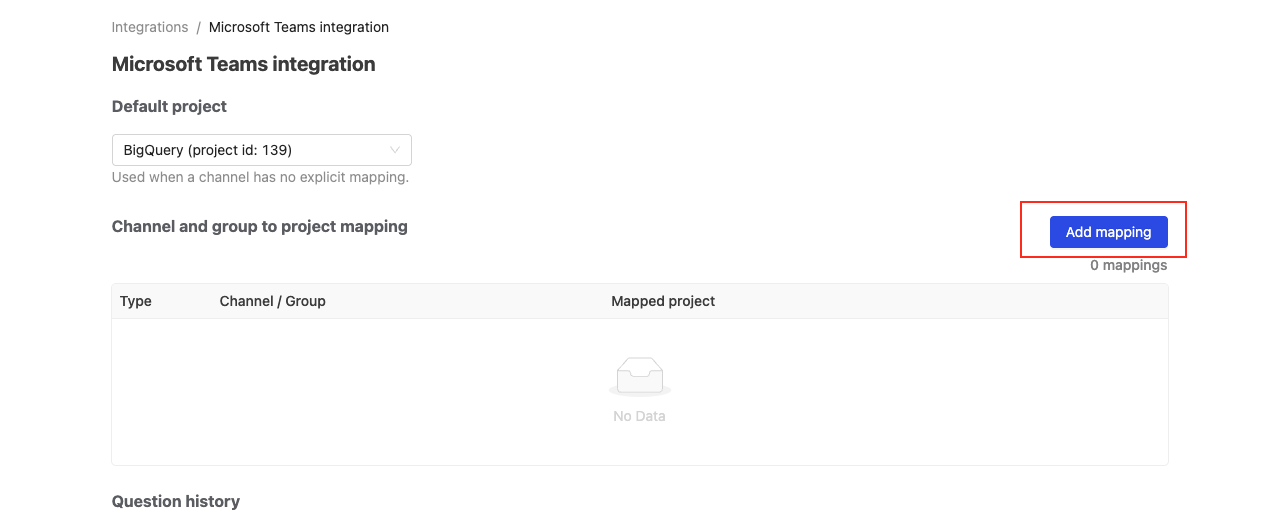Viewport: 1267px width, 518px height.
Task: Click the explicit mapping helper text
Action: click(260, 177)
